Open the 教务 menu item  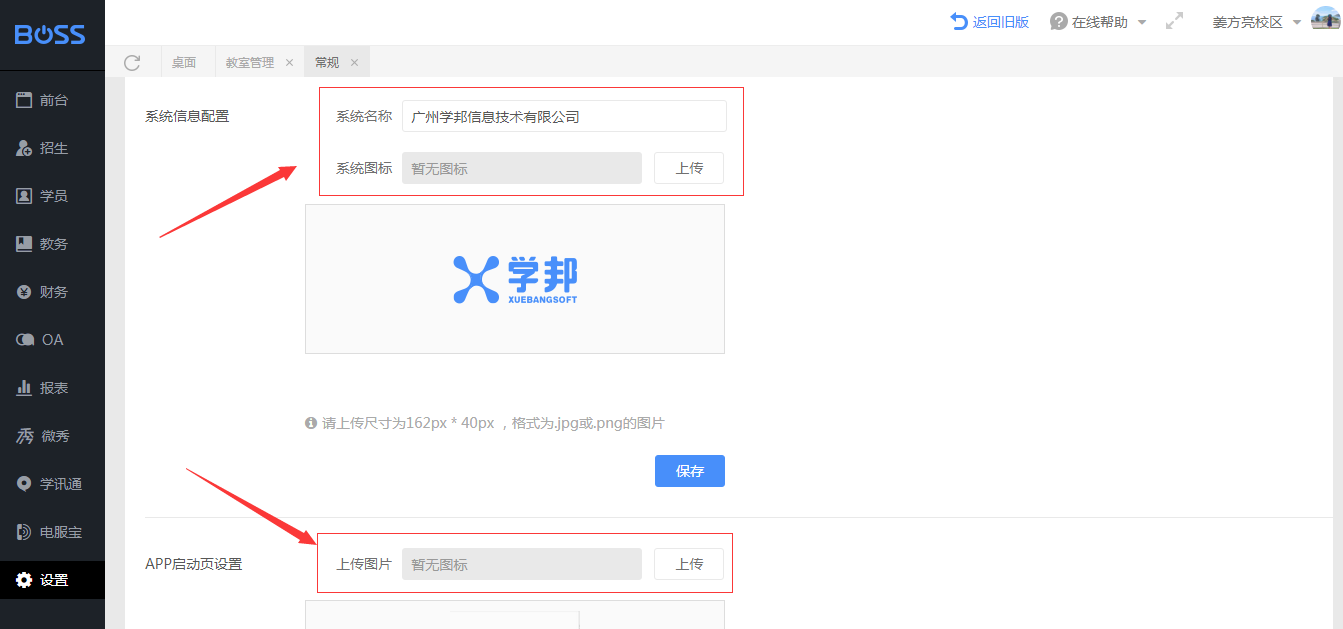[x=52, y=244]
